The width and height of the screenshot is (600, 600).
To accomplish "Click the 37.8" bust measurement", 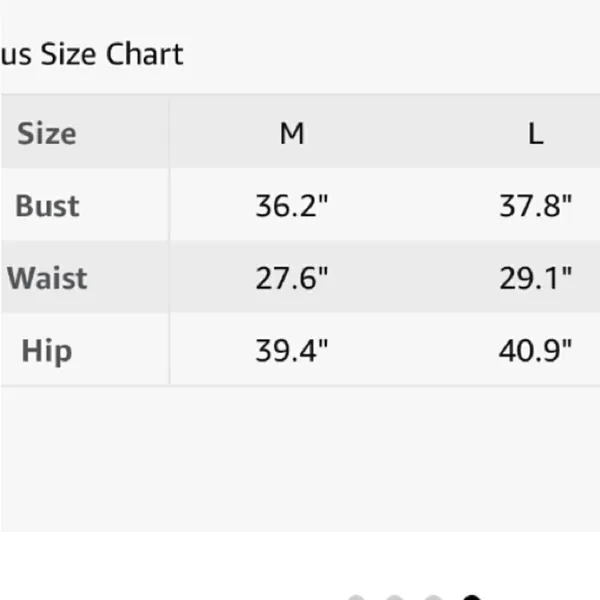I will coord(536,206).
